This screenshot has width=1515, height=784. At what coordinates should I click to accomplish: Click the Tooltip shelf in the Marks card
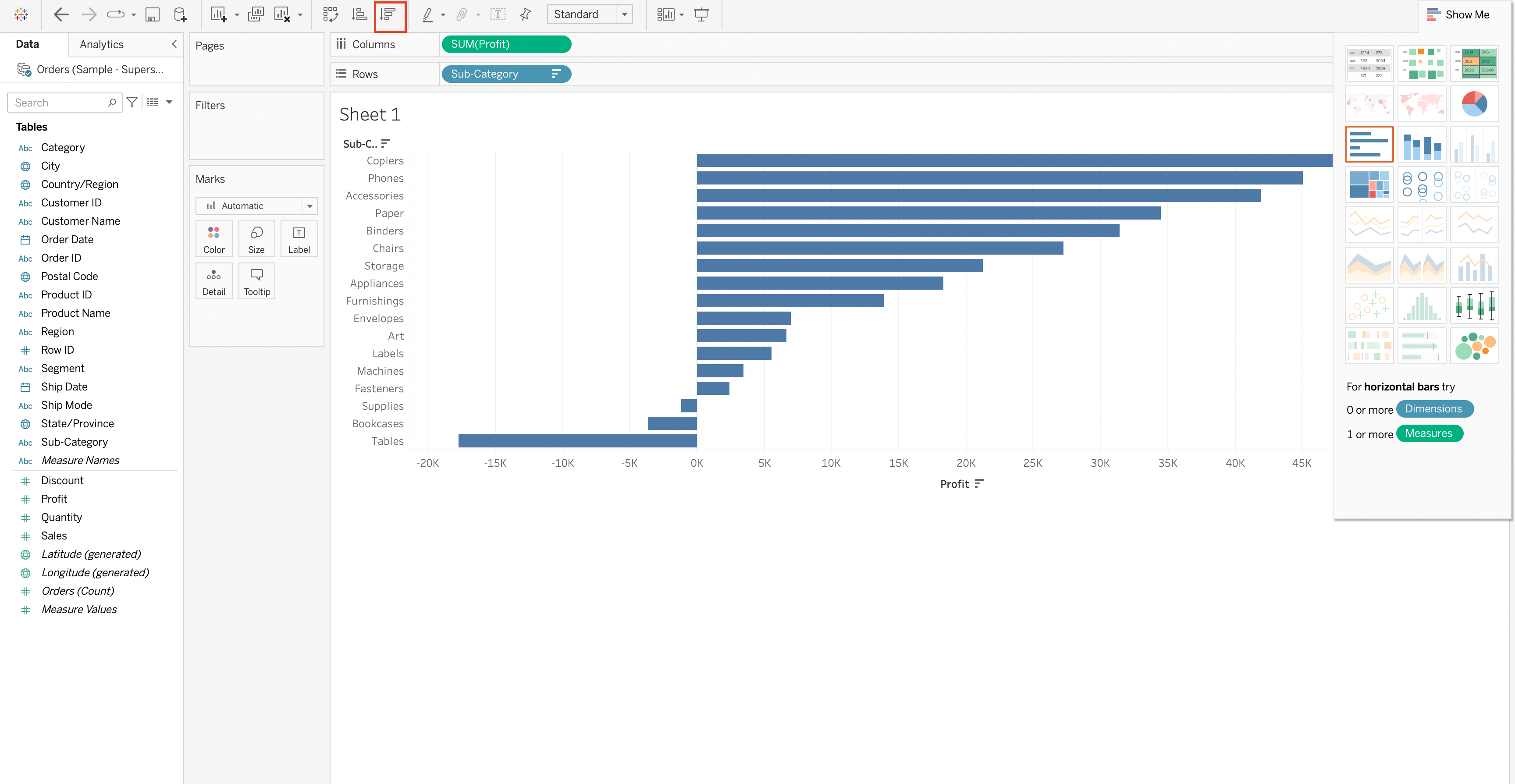click(x=256, y=280)
